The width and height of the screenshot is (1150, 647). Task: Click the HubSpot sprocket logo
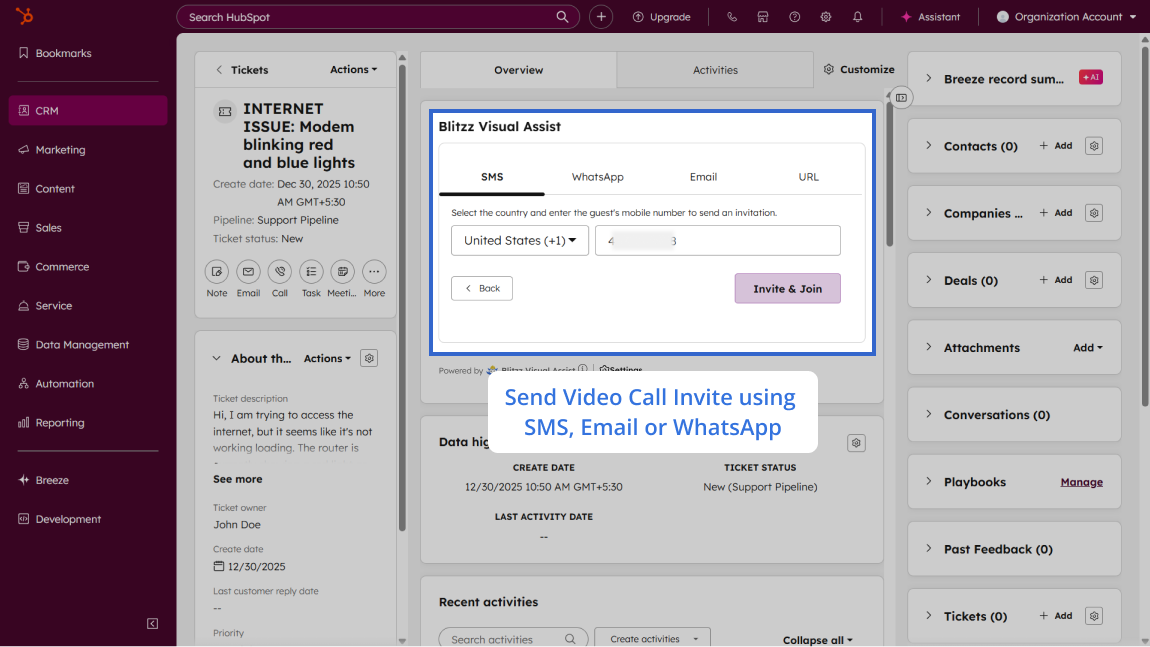coord(24,17)
